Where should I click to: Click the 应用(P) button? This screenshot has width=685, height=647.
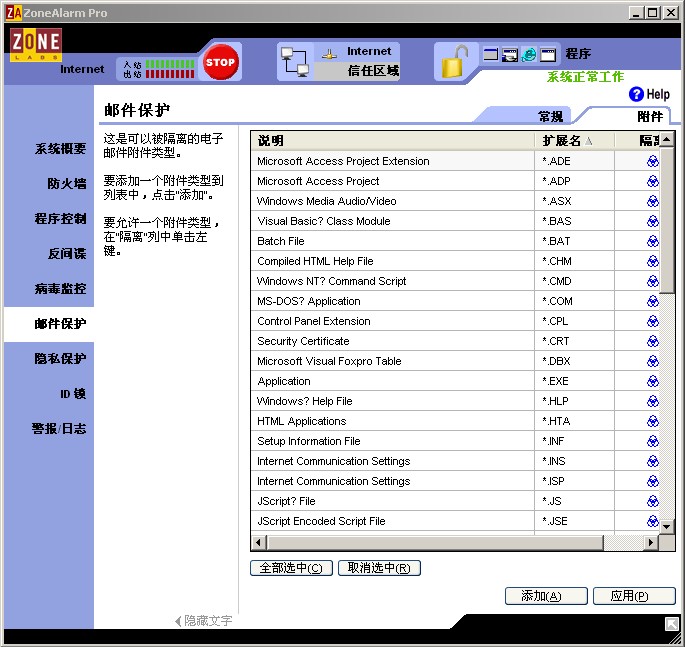[634, 596]
